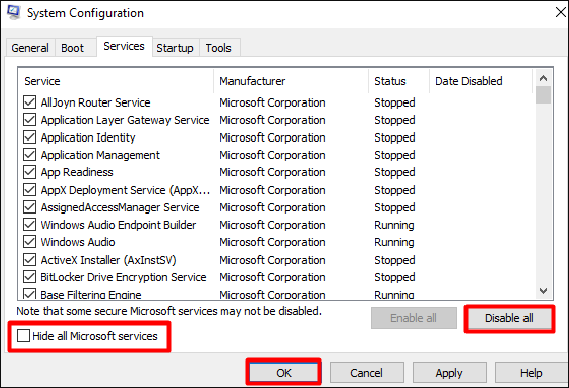Click the scroll up arrow in services list
Image resolution: width=569 pixels, height=388 pixels.
543,78
